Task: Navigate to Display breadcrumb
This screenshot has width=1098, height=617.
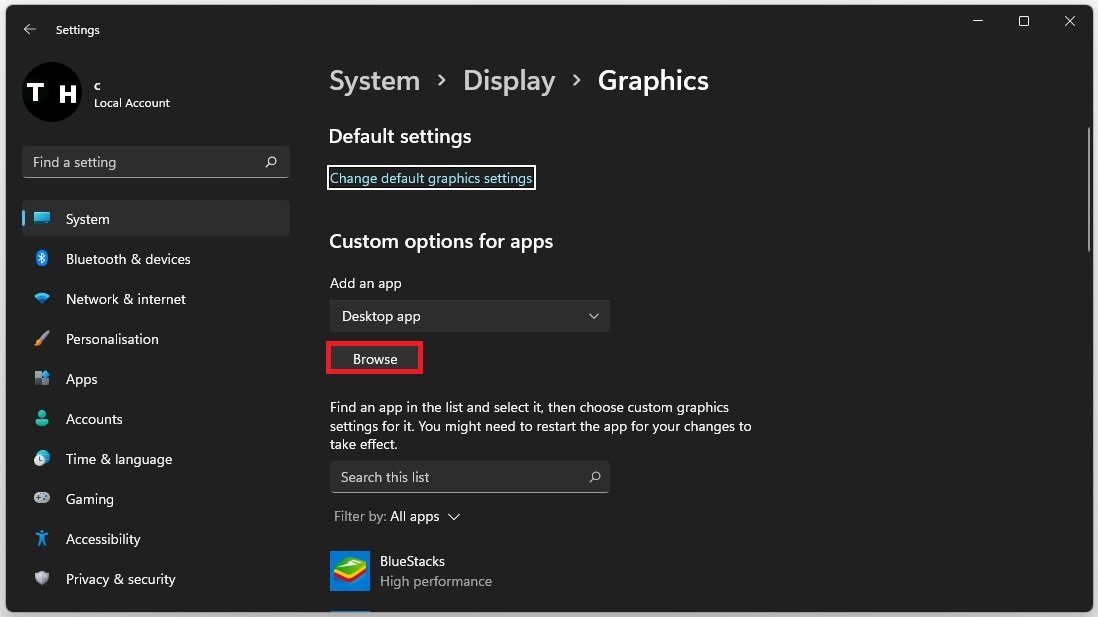Action: (x=509, y=81)
